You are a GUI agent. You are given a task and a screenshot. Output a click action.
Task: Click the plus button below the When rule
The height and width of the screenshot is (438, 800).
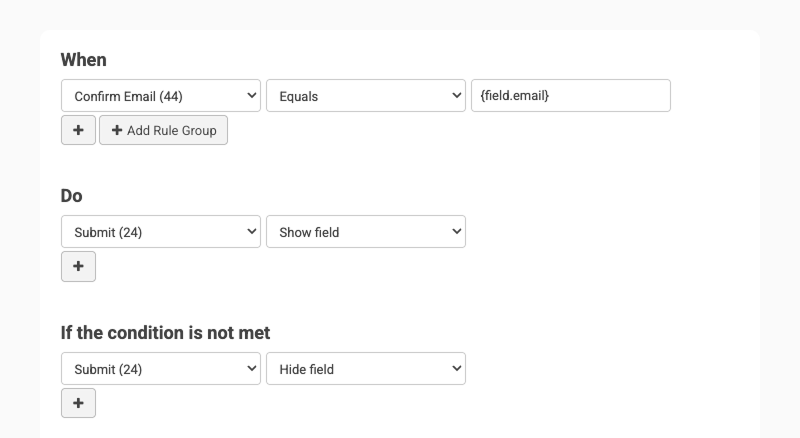click(x=78, y=130)
